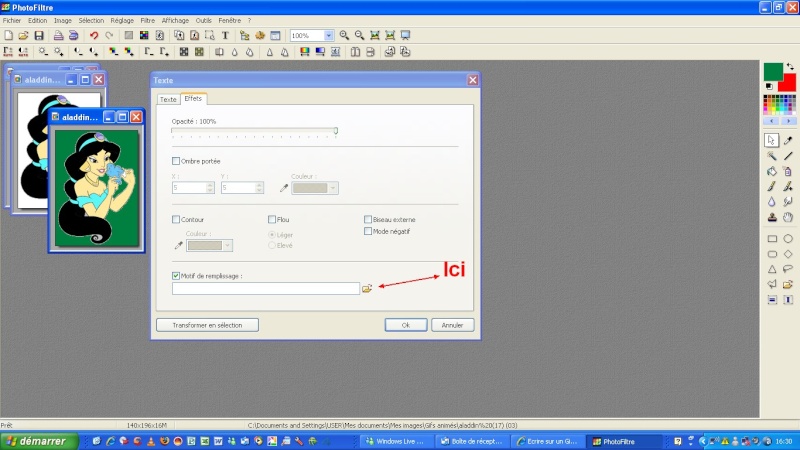
Task: Browse for fill pattern with folder icon
Action: click(x=367, y=289)
